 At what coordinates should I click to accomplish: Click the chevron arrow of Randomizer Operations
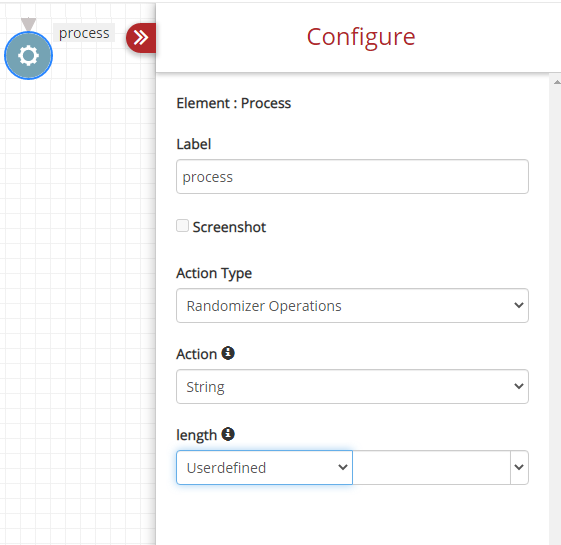(x=519, y=305)
